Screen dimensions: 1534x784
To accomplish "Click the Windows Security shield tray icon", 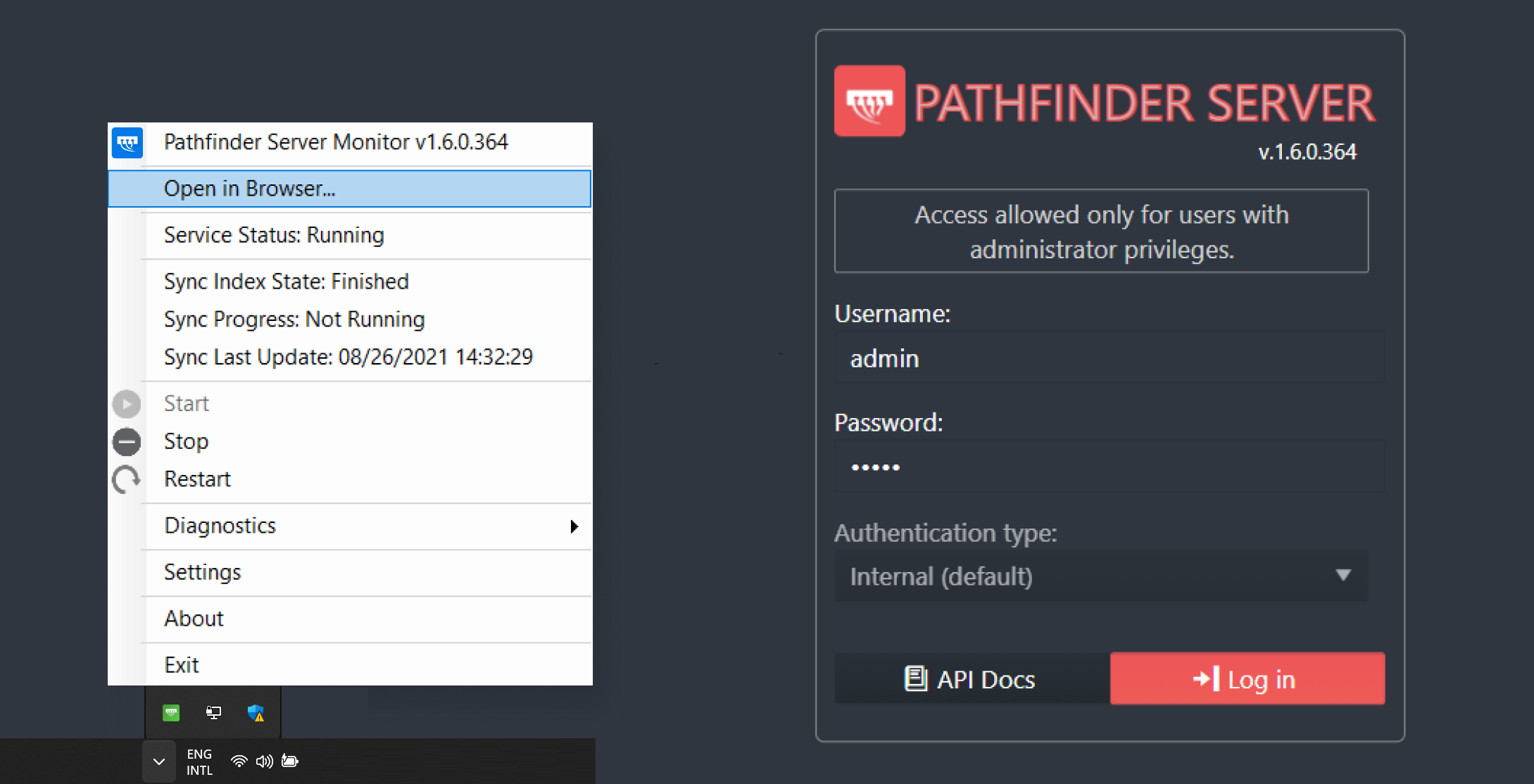I will pyautogui.click(x=256, y=713).
